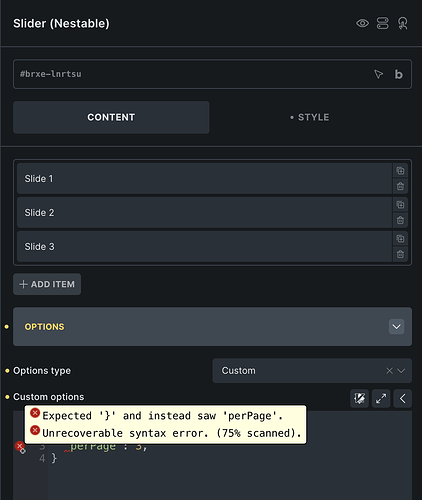Add a new slide with ADD ITEM
The height and width of the screenshot is (500, 422).
[47, 284]
